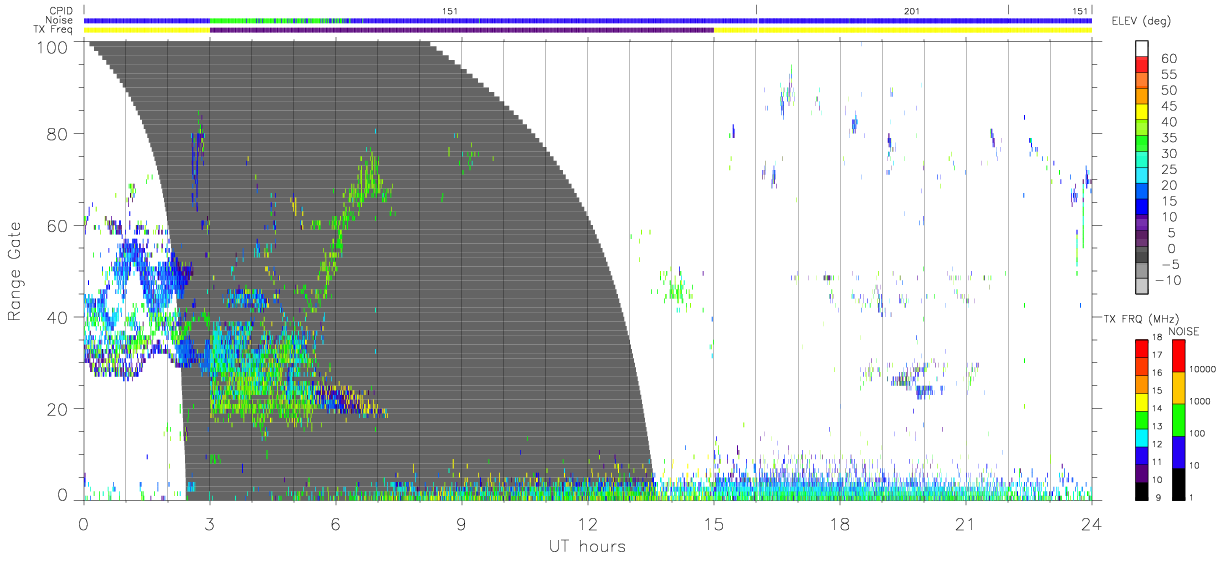Image resolution: width=1228 pixels, height=567 pixels.
Task: Click the '9' tick label on UT hours axis
Action: coord(461,524)
